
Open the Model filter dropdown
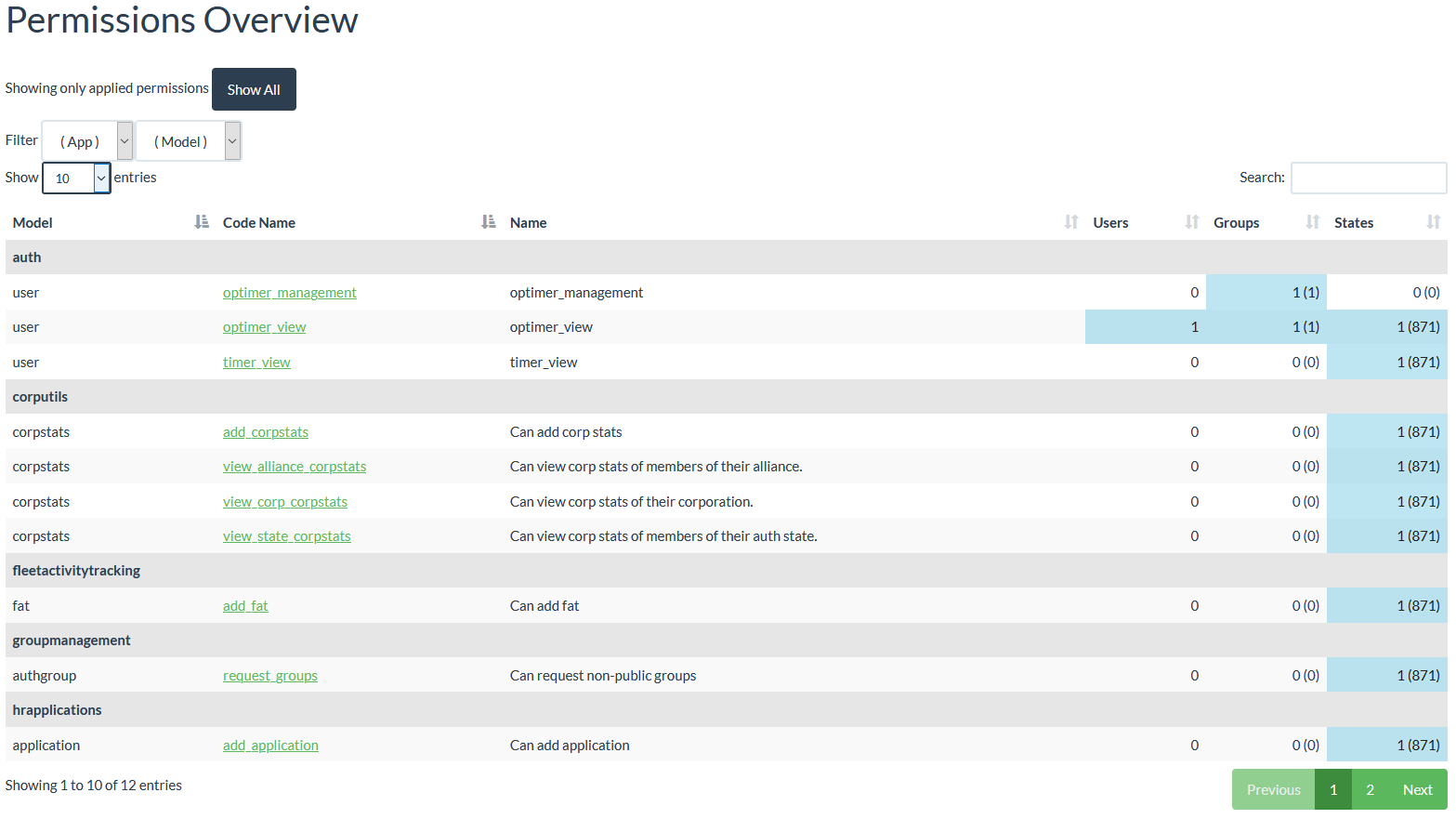(x=189, y=141)
